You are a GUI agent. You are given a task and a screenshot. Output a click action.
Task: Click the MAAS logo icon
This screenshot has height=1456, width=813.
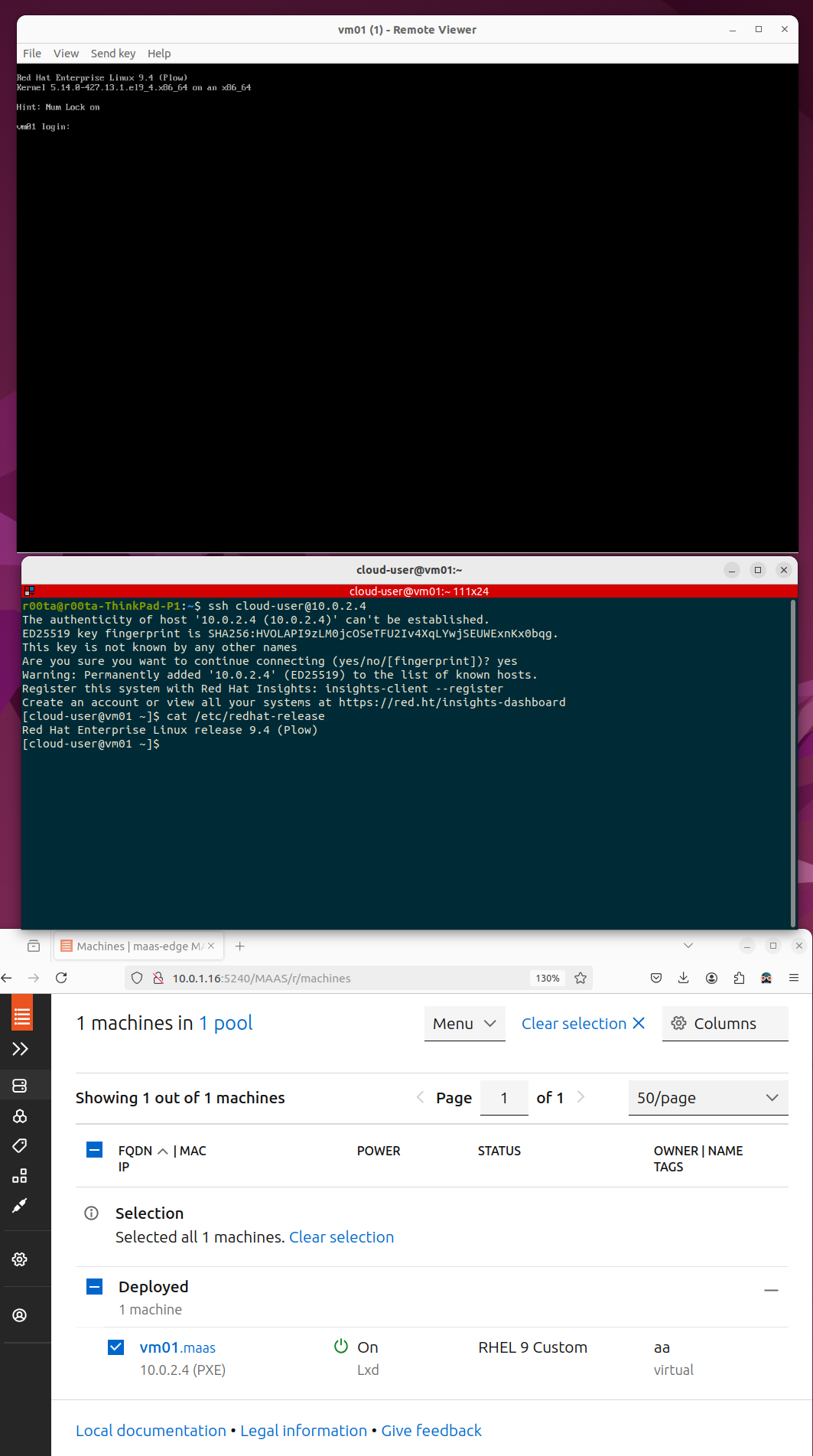[x=22, y=1017]
